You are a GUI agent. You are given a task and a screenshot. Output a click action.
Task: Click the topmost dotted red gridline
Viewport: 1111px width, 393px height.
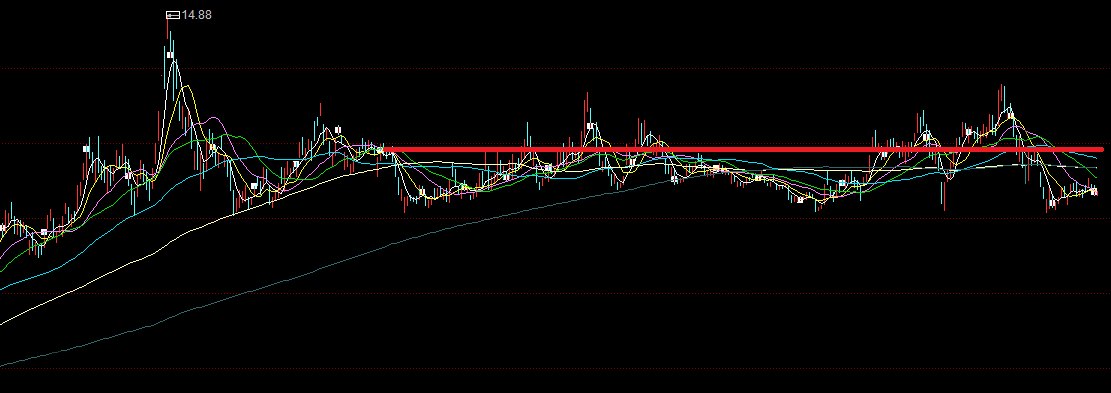[x=556, y=69]
